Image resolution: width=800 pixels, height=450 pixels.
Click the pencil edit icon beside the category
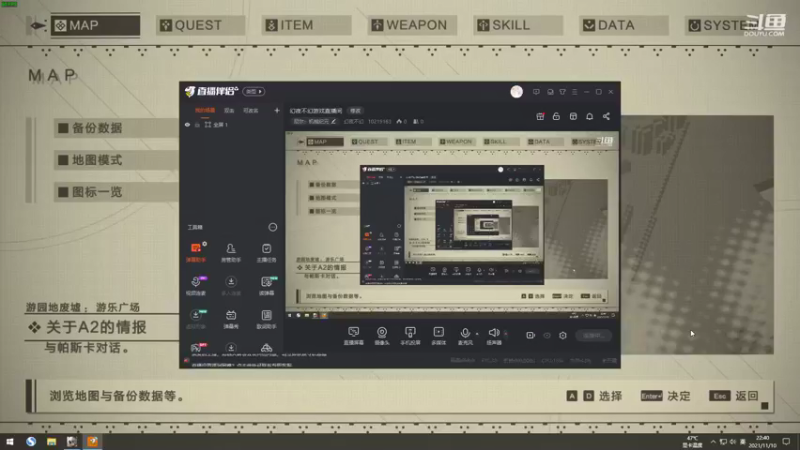tap(333, 121)
